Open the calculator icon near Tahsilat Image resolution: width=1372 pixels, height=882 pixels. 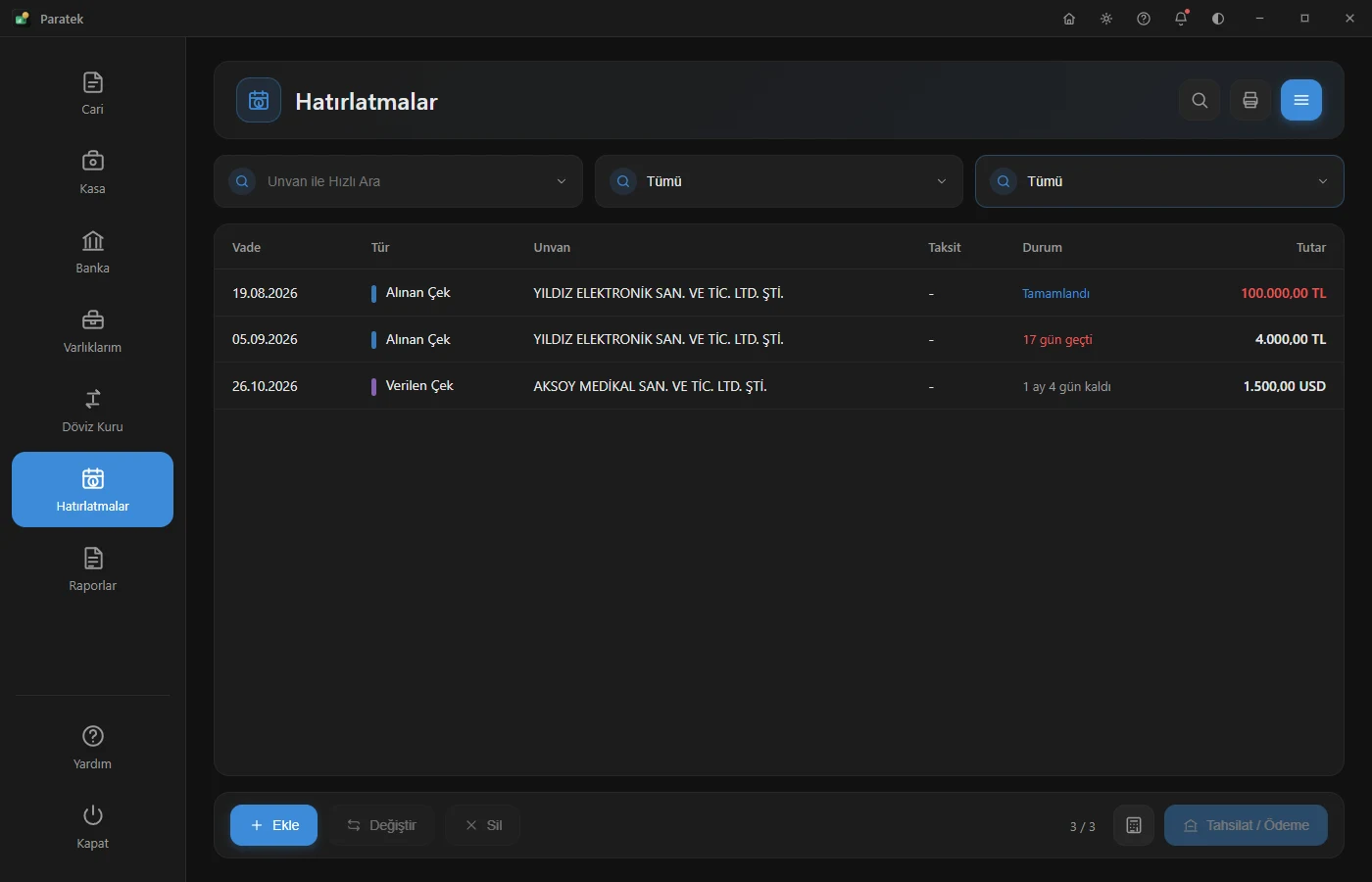pos(1134,825)
